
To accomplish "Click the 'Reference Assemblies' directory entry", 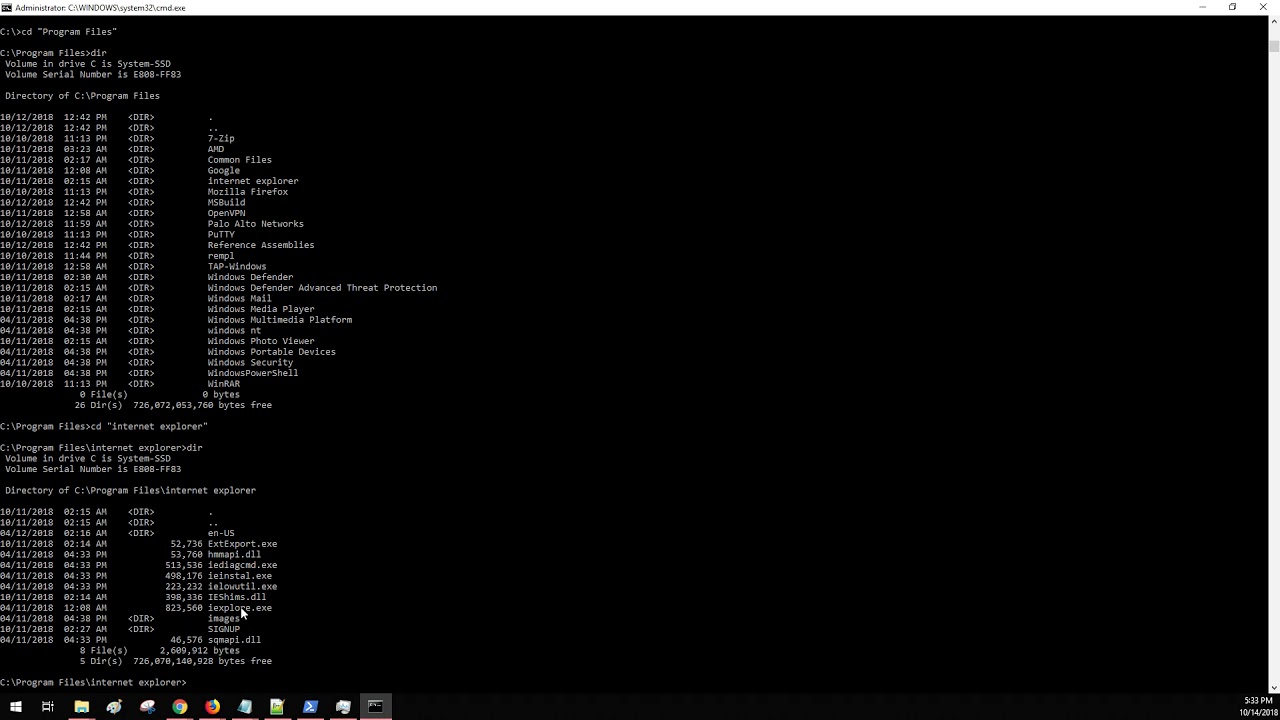I will [261, 245].
